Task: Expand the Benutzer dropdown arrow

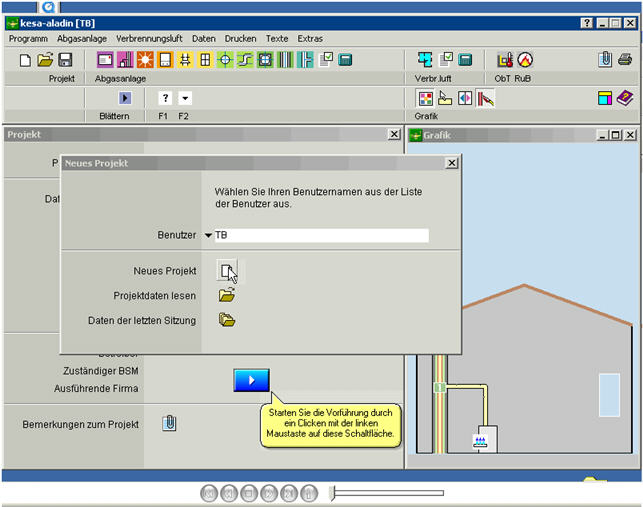Action: coord(208,236)
